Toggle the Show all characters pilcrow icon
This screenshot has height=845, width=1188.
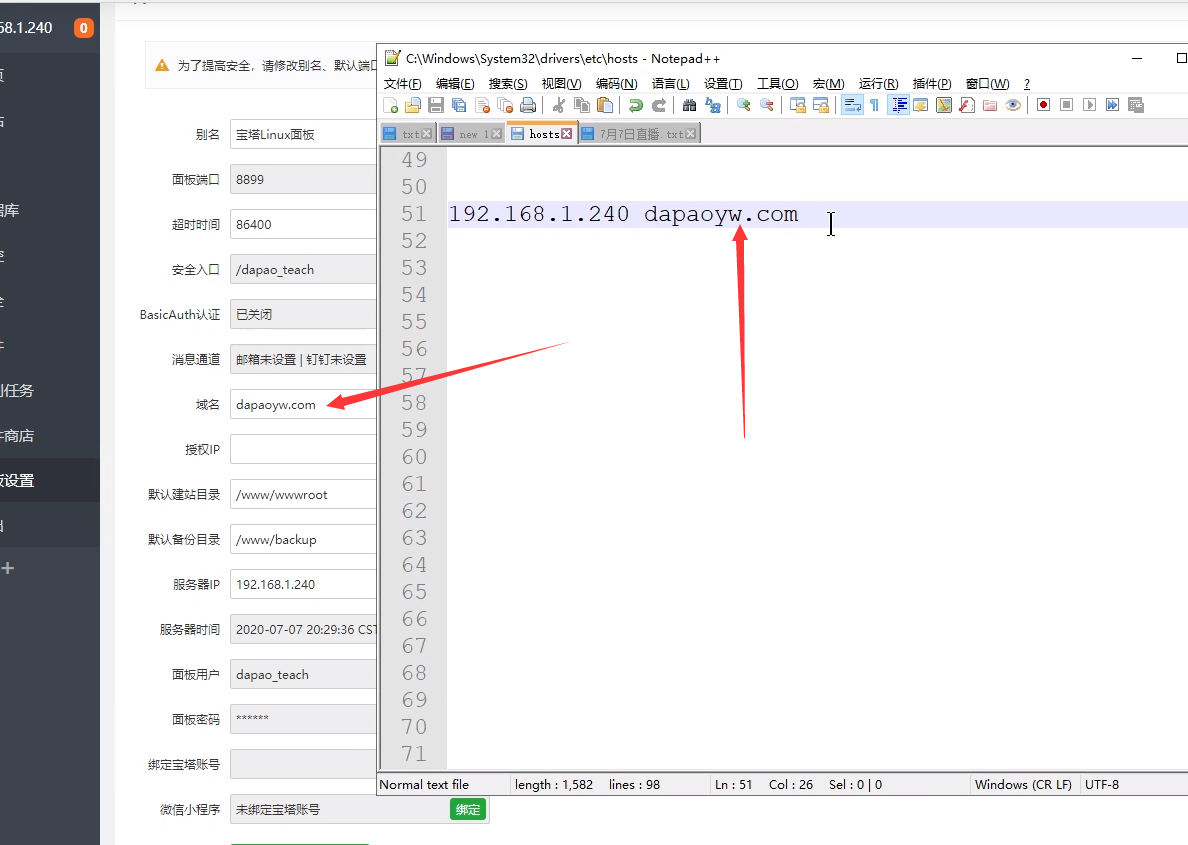point(874,105)
